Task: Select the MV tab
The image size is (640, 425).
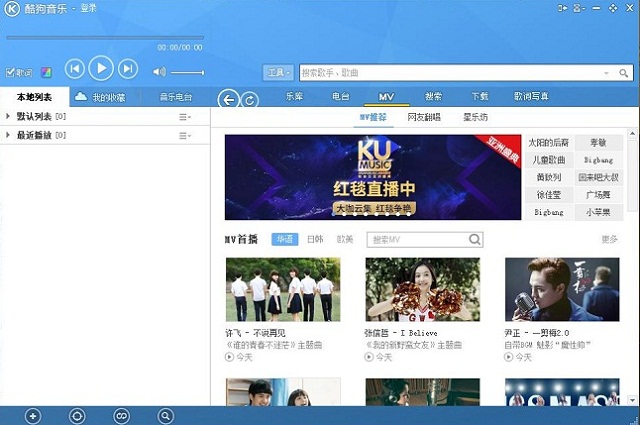Action: 386,97
